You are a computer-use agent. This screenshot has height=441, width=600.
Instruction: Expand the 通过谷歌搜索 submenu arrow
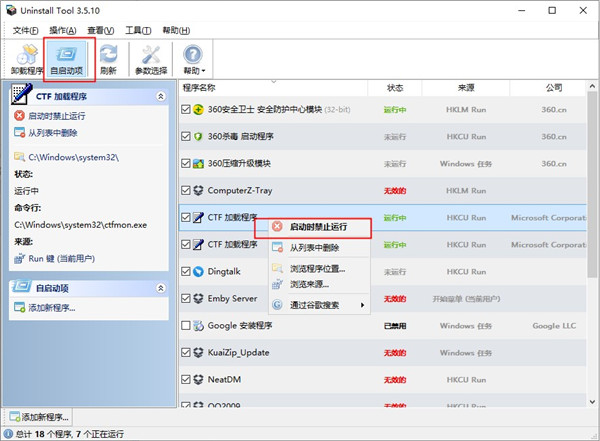pyautogui.click(x=361, y=303)
